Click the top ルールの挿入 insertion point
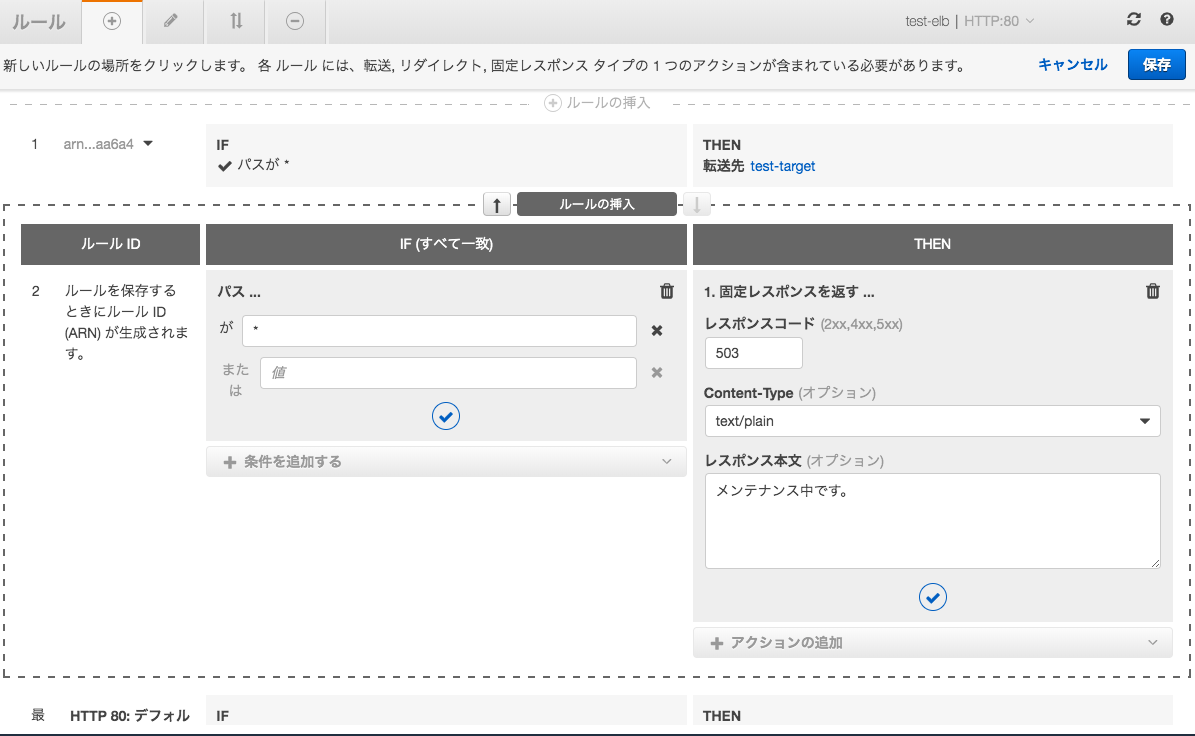The width and height of the screenshot is (1195, 736). [598, 103]
